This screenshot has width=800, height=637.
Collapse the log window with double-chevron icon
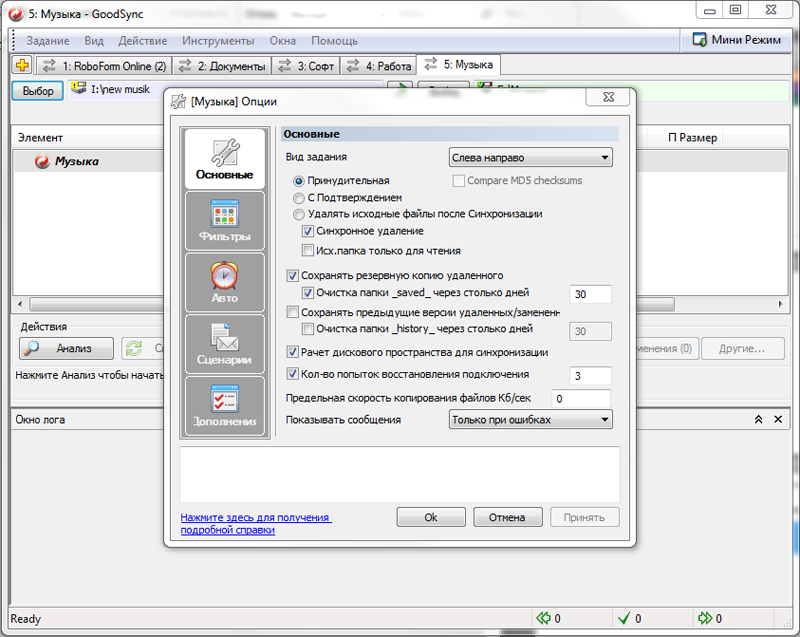(x=759, y=419)
